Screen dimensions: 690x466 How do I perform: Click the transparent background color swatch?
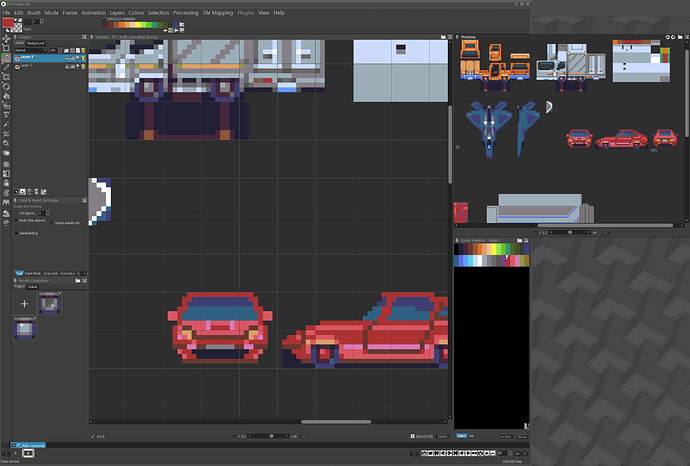point(17,27)
